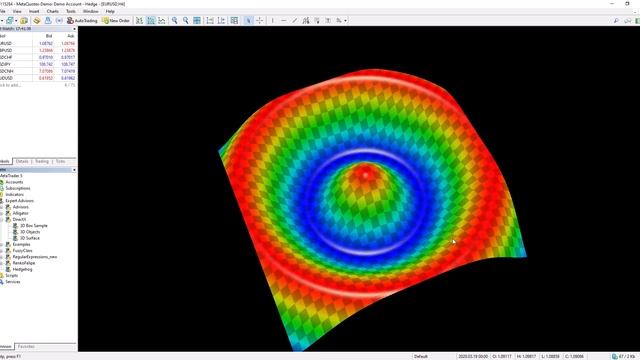Image resolution: width=640 pixels, height=360 pixels.
Task: Switch to Favorites tab in Navigator
Action: pos(26,347)
